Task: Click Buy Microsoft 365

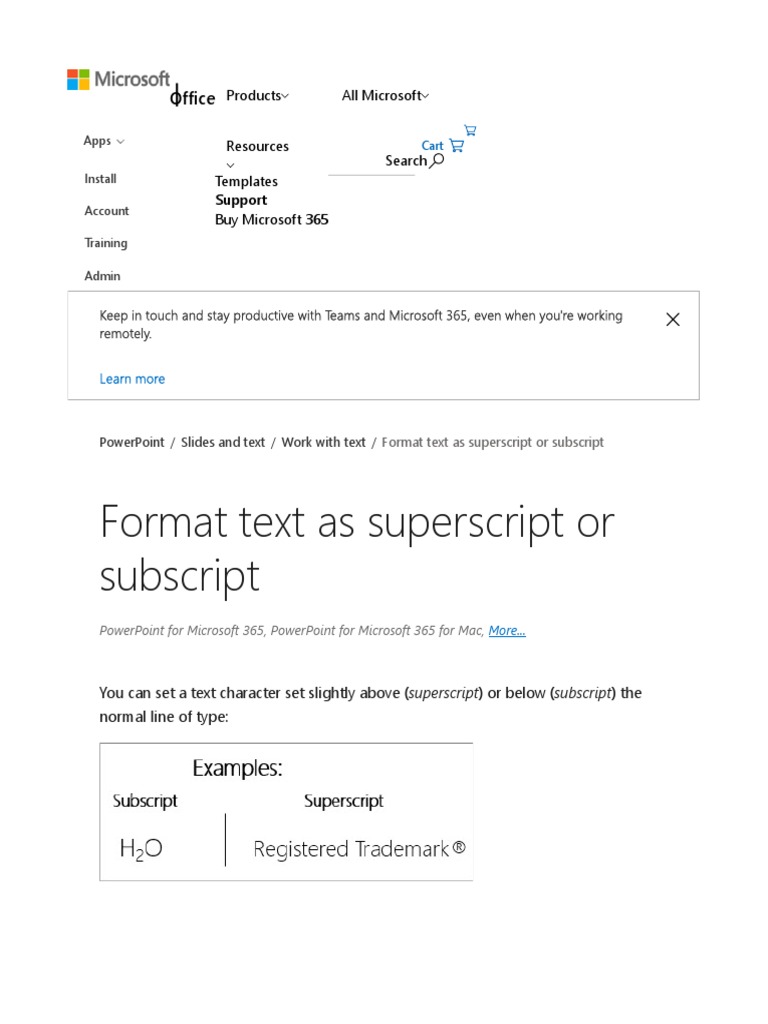Action: (271, 220)
